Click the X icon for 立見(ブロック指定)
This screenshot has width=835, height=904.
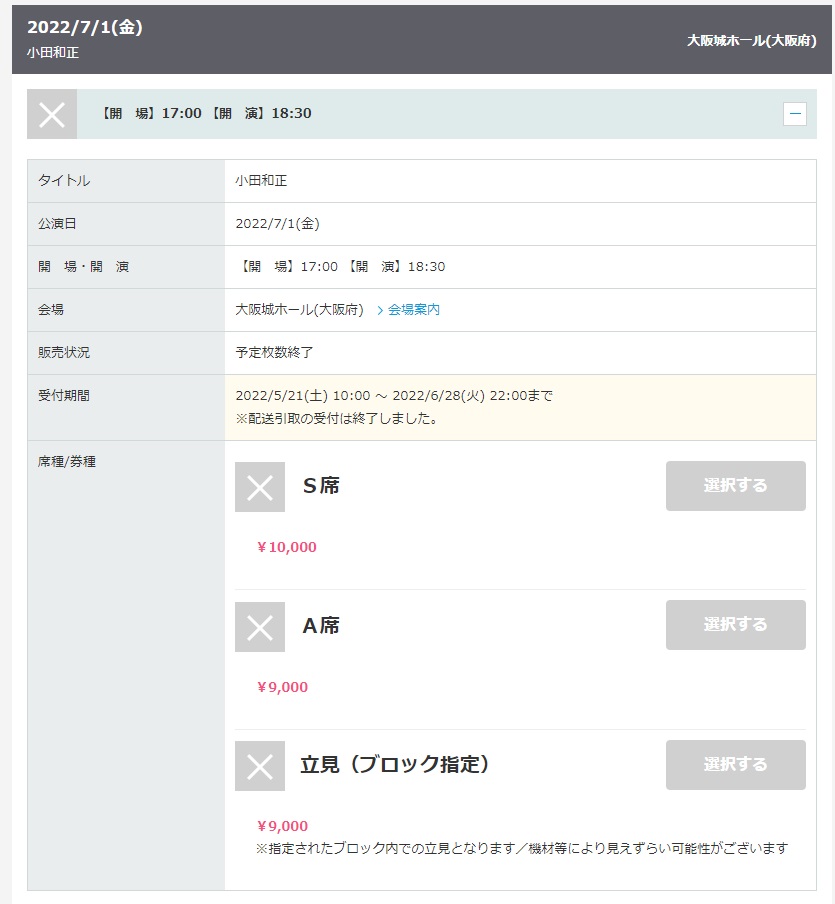259,766
